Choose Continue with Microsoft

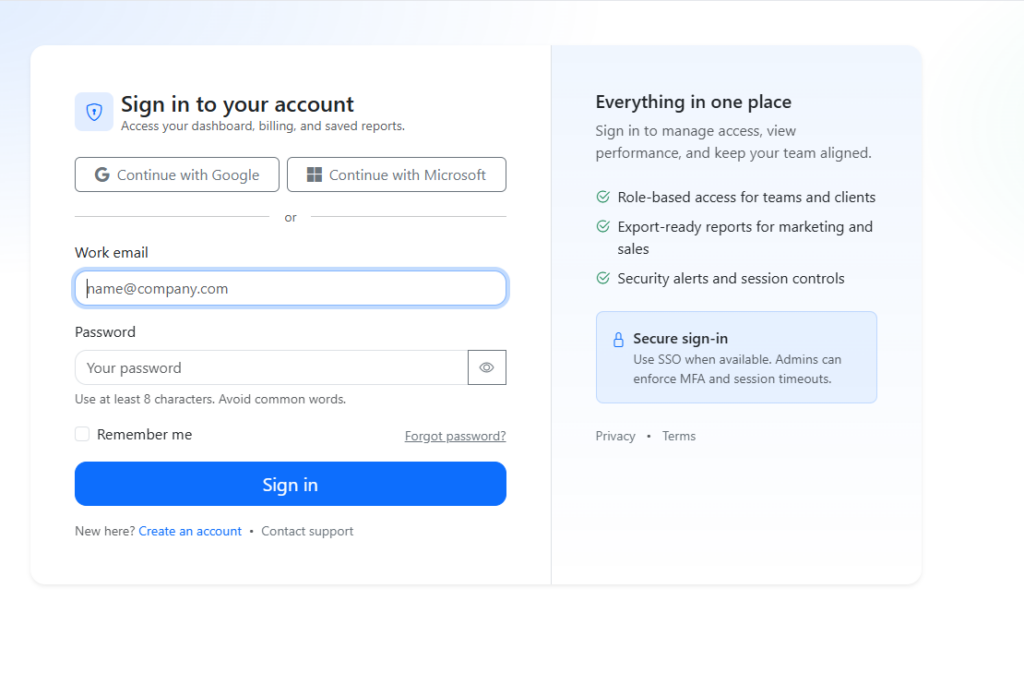[x=396, y=175]
